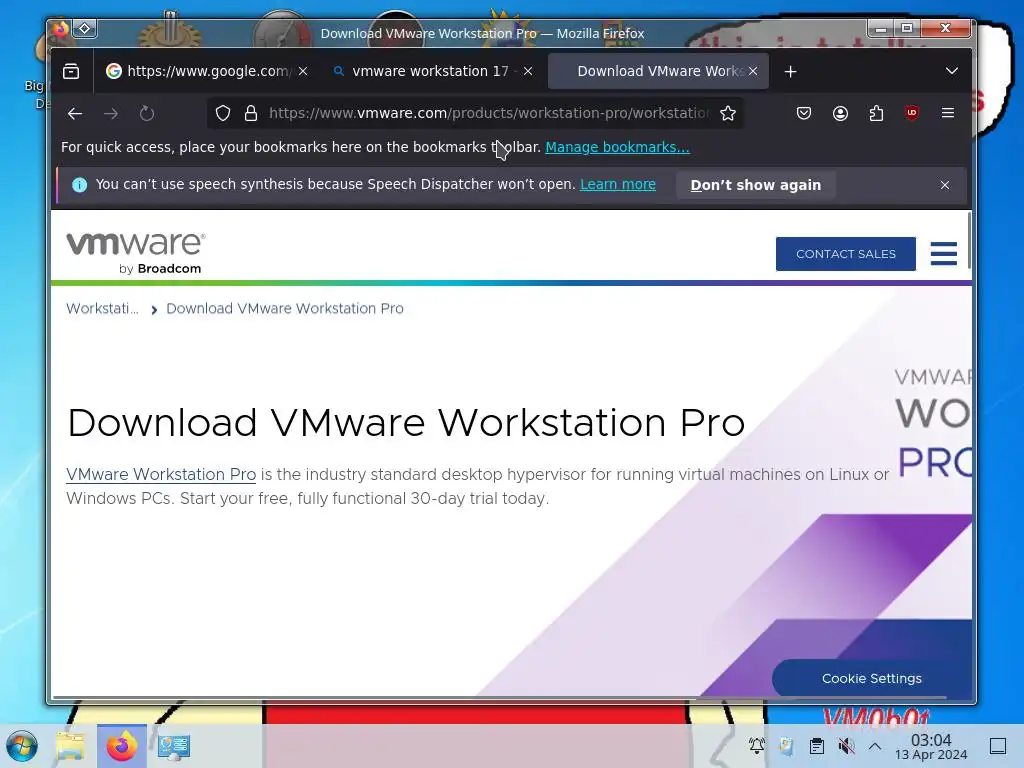Switch to vmware workstation 17 search tab
Screen dimensions: 1024x768
point(431,71)
